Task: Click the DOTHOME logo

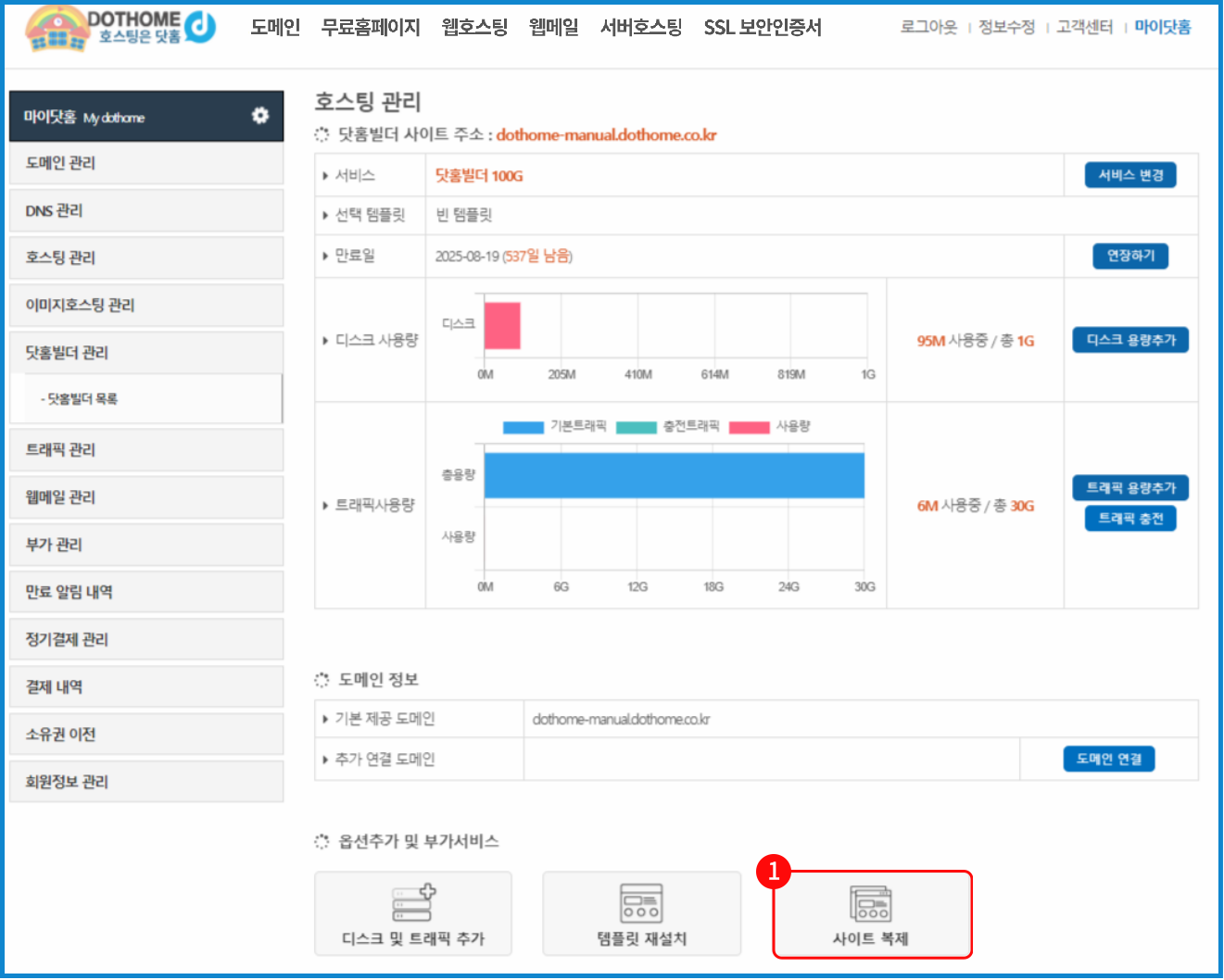Action: click(x=120, y=28)
